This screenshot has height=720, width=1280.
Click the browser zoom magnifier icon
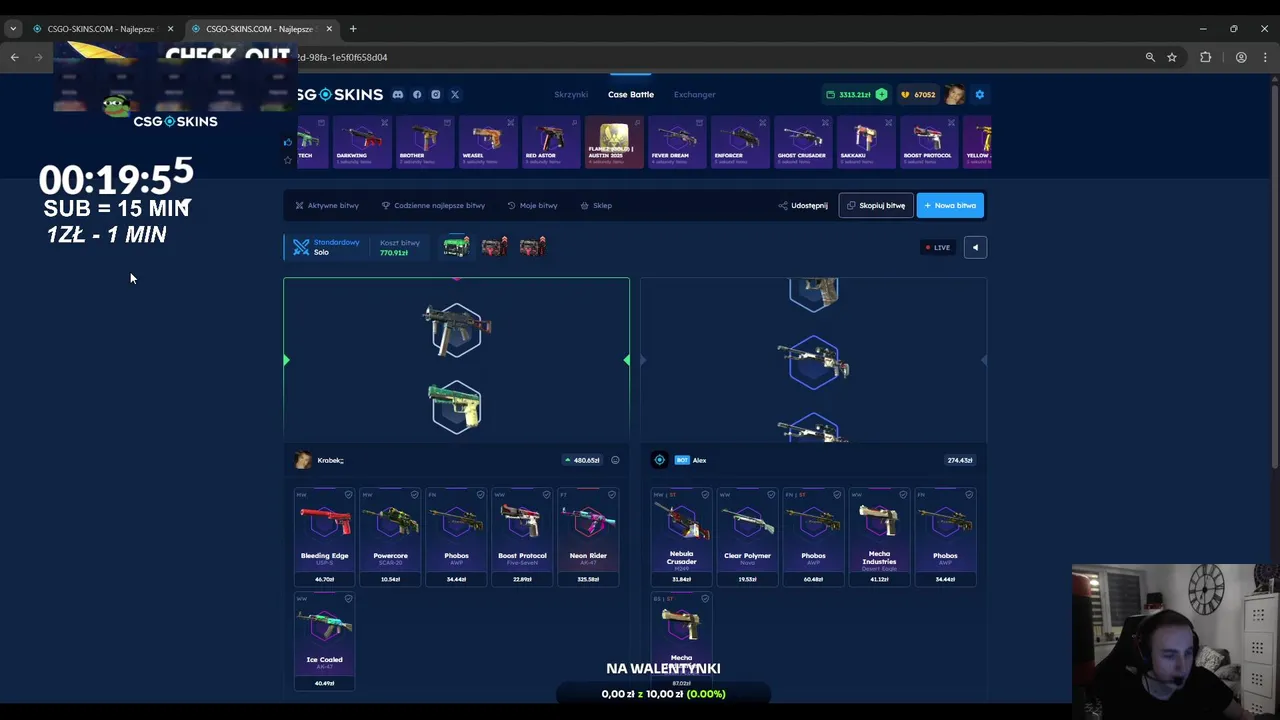[x=1150, y=57]
